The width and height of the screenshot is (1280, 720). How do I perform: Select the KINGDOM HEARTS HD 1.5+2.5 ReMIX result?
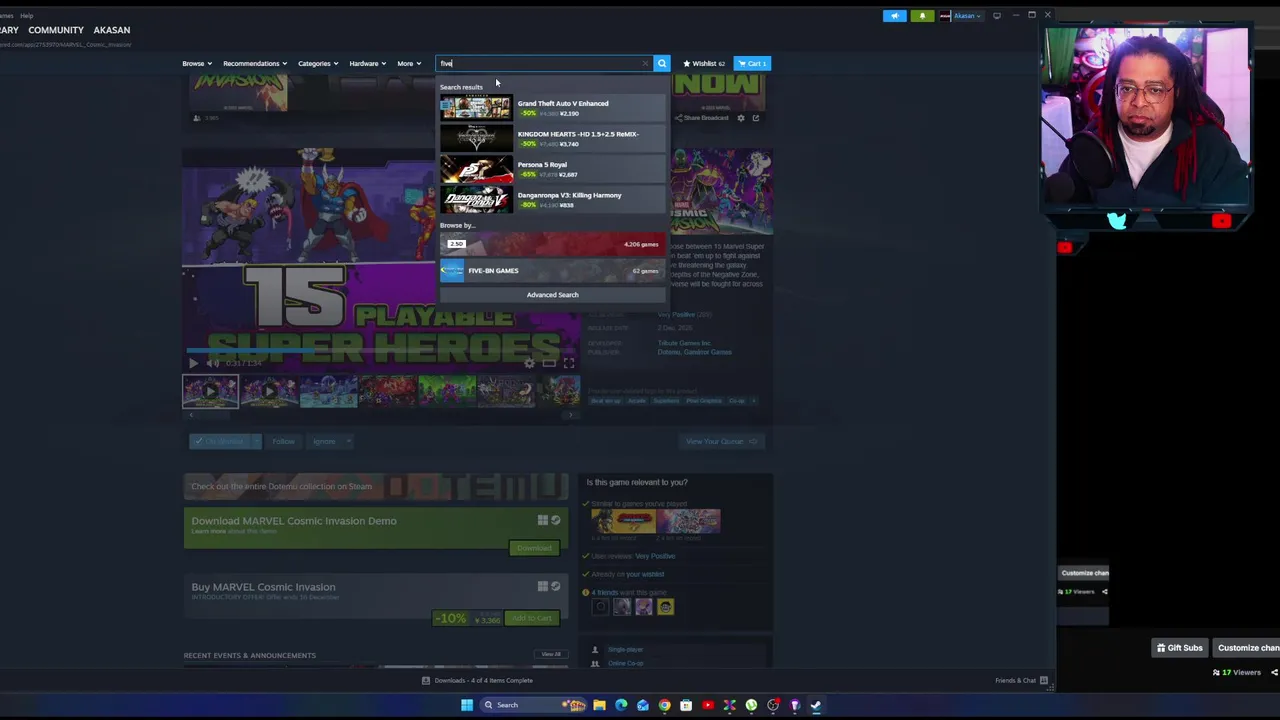click(x=552, y=138)
